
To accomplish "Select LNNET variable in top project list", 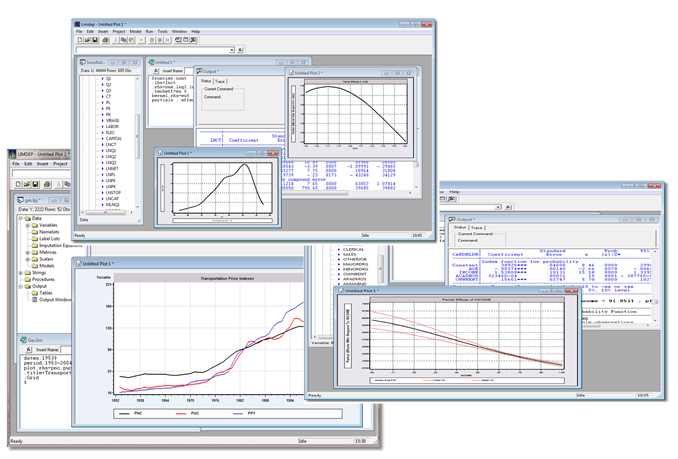I will pyautogui.click(x=112, y=169).
